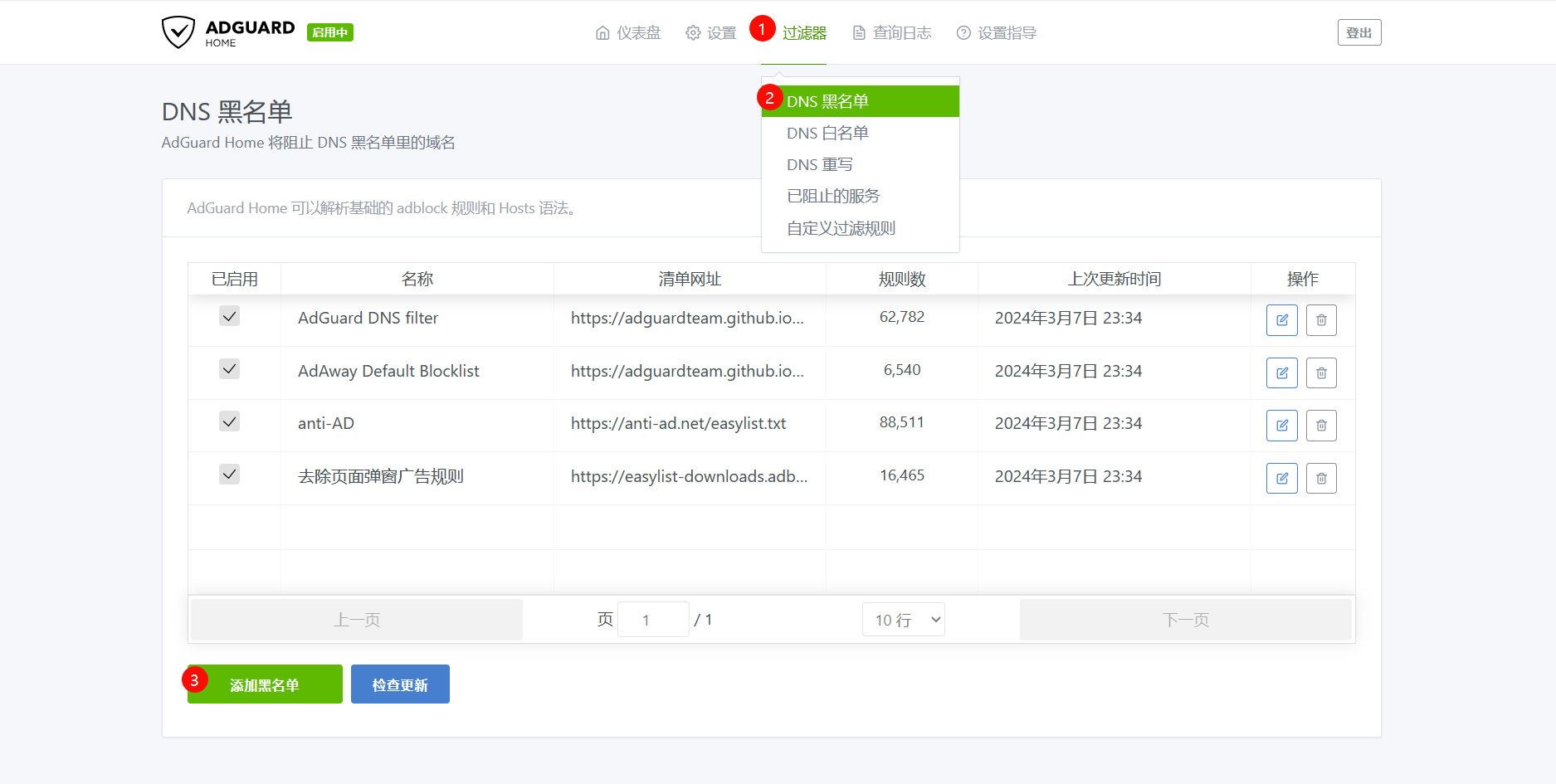
Task: Toggle the anti-AD enabled checkbox
Action: click(x=230, y=421)
